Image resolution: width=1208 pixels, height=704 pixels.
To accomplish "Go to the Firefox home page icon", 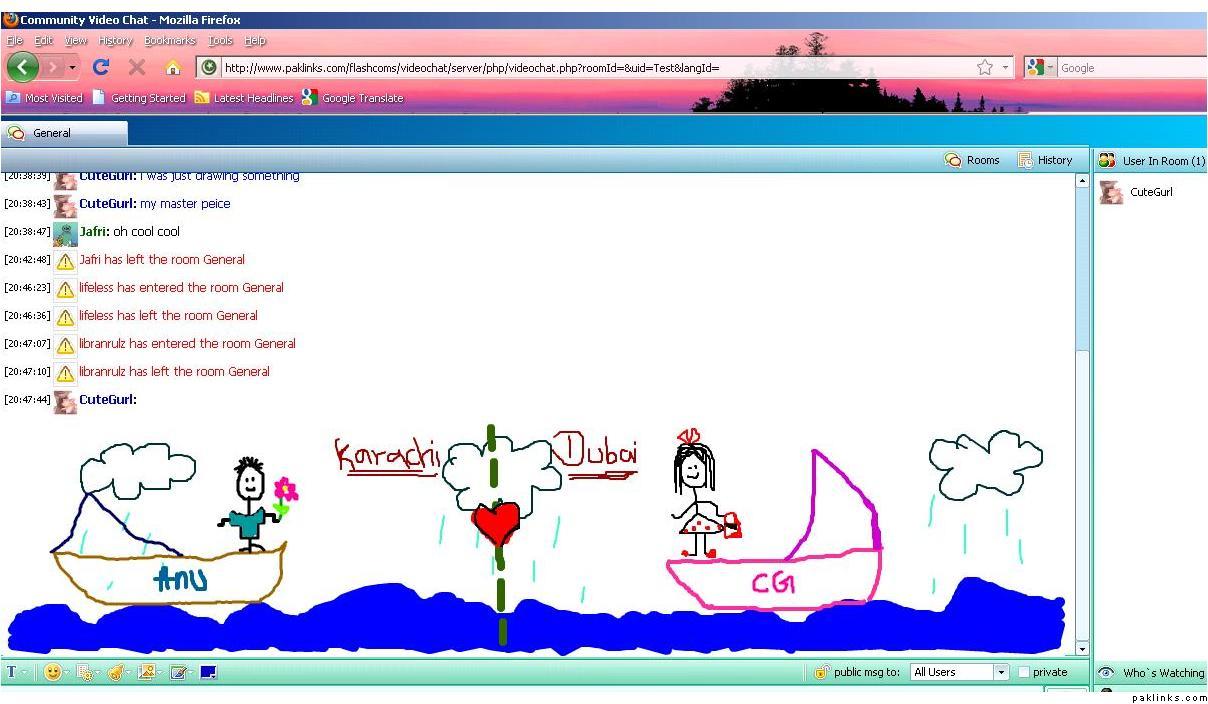I will (172, 67).
